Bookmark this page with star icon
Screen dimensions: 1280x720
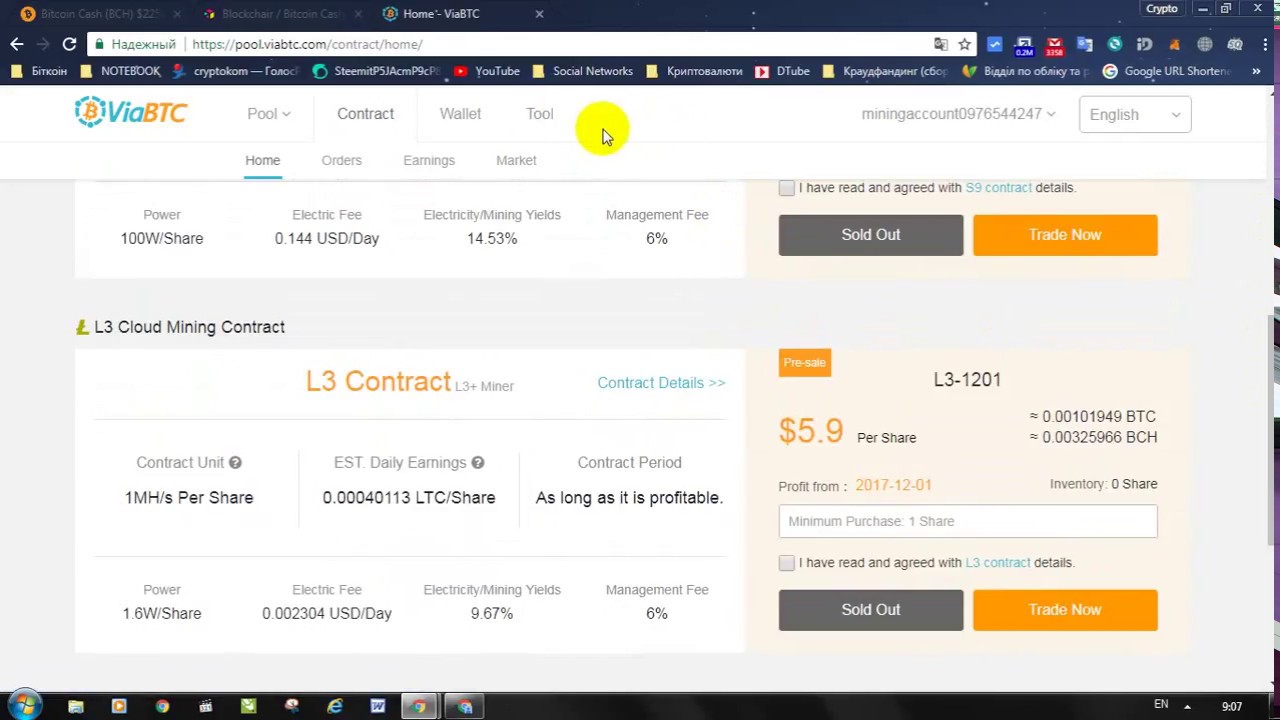click(x=965, y=44)
